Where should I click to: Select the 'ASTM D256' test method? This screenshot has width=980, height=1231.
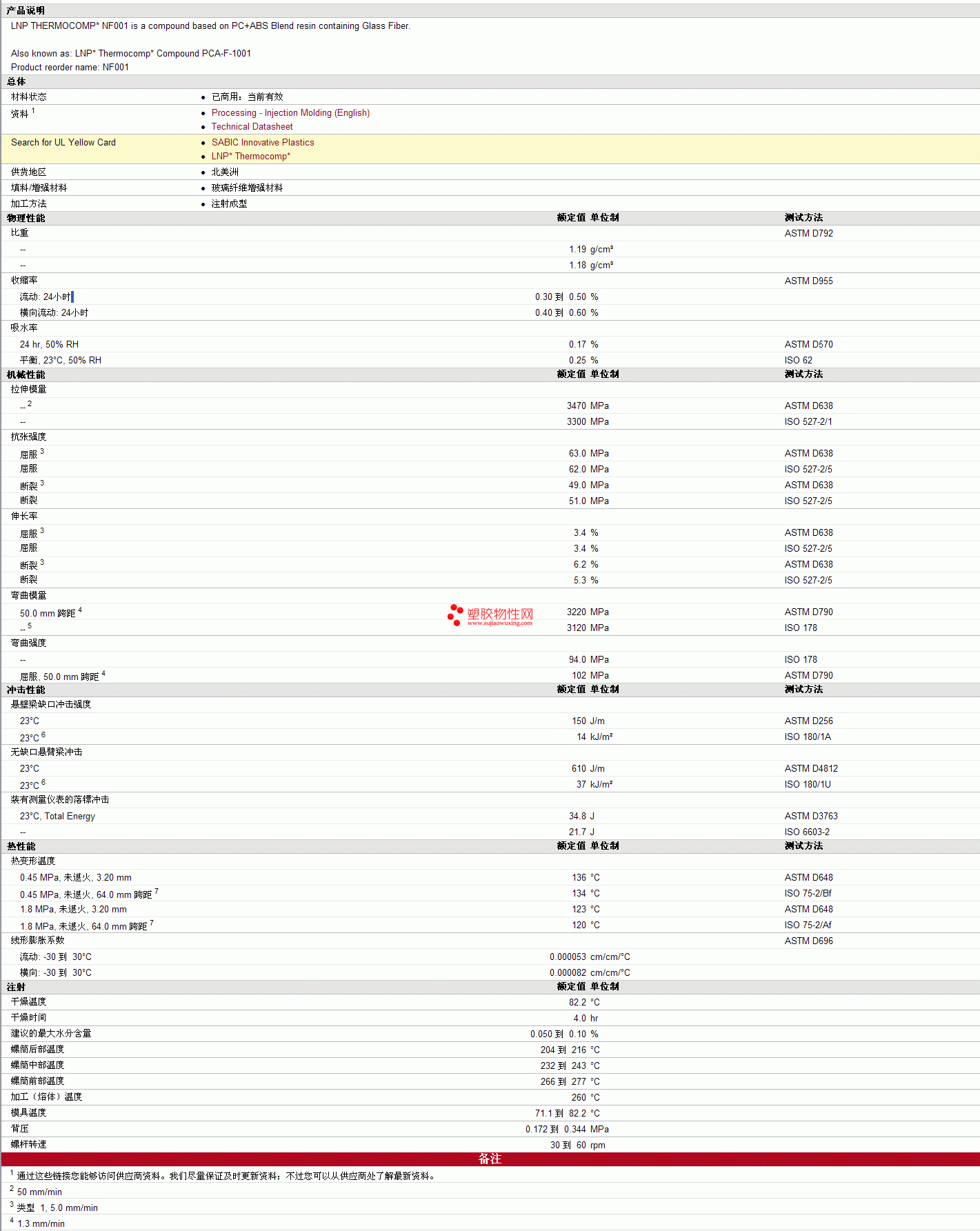point(808,721)
